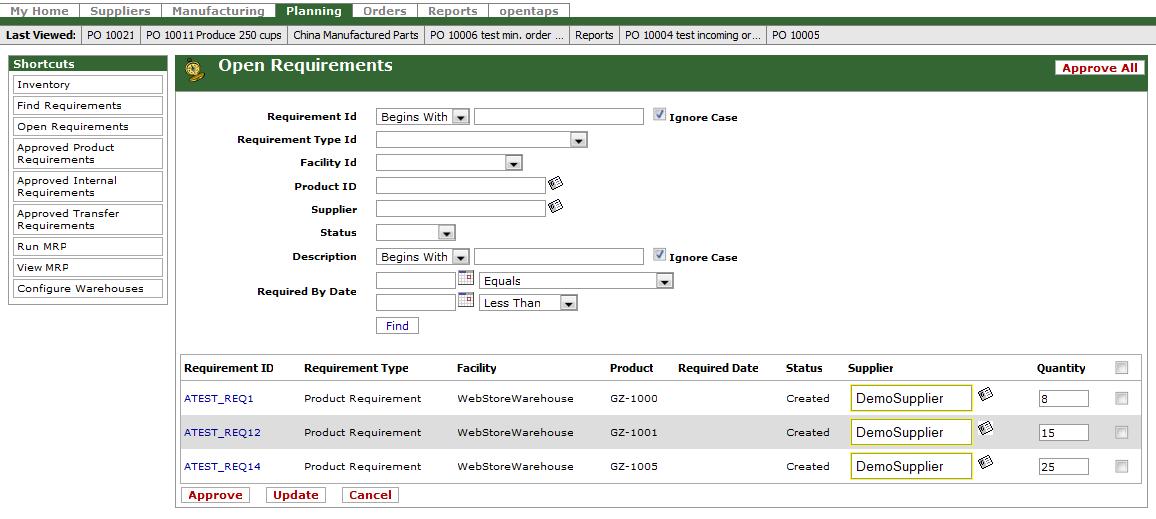
Task: Open Approved Transfer Requirements shortcut
Action: 88,220
